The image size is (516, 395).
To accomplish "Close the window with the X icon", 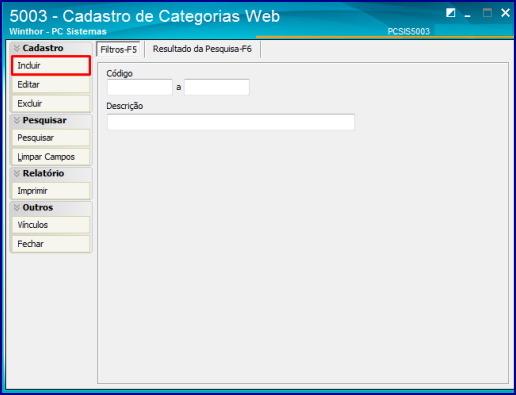I will (505, 13).
